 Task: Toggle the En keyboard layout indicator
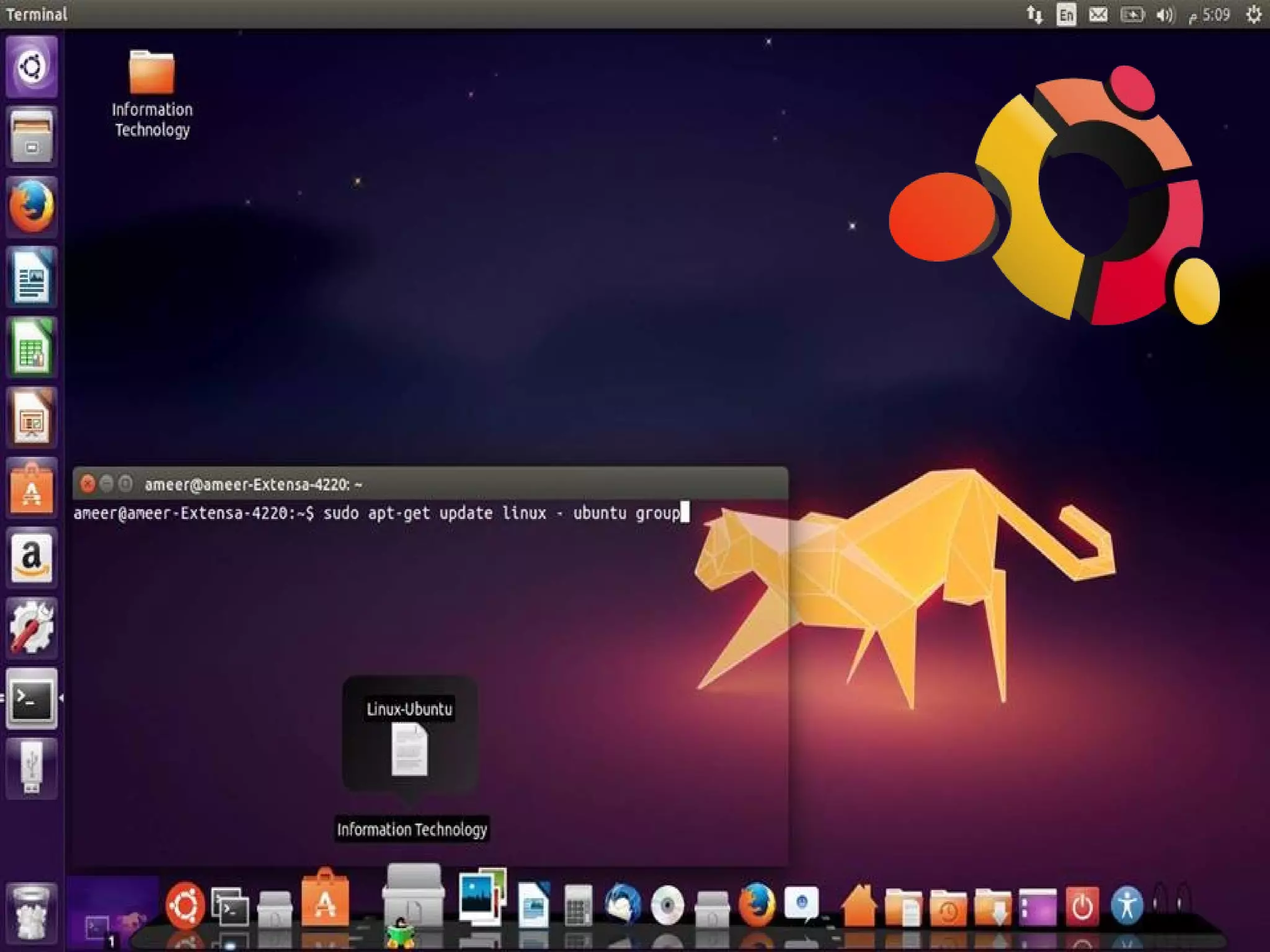point(1066,14)
